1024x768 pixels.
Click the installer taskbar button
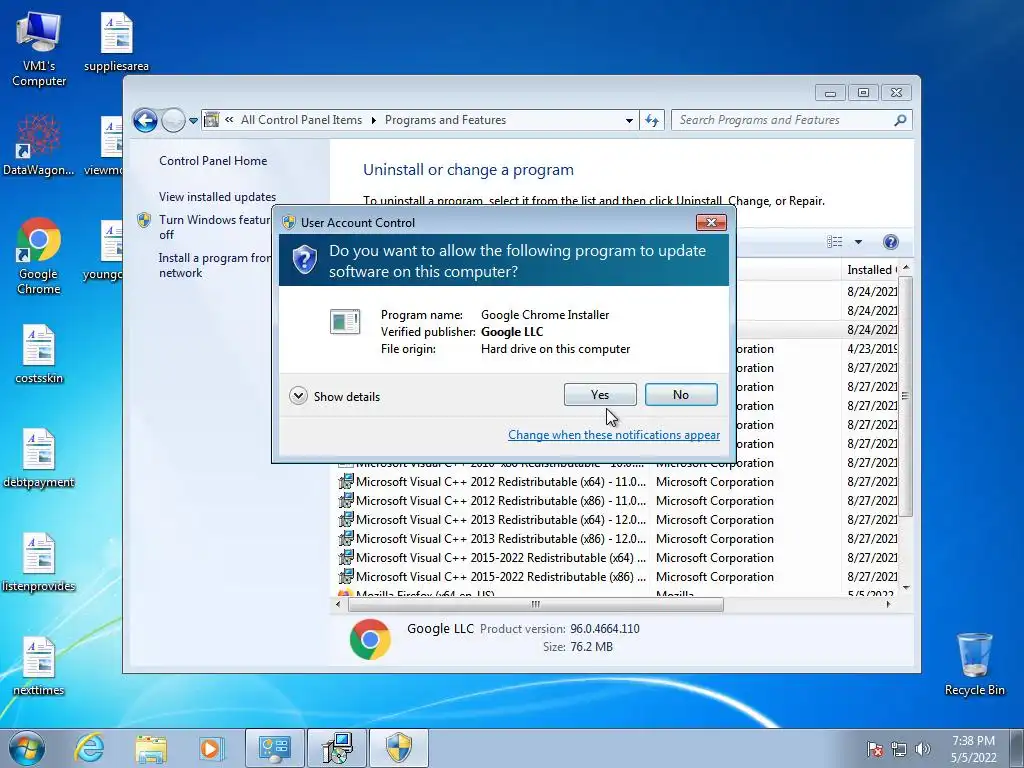tap(337, 748)
